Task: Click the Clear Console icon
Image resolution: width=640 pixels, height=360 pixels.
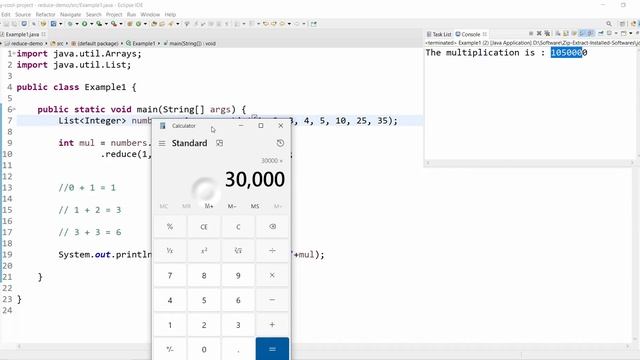Action: [x=557, y=33]
